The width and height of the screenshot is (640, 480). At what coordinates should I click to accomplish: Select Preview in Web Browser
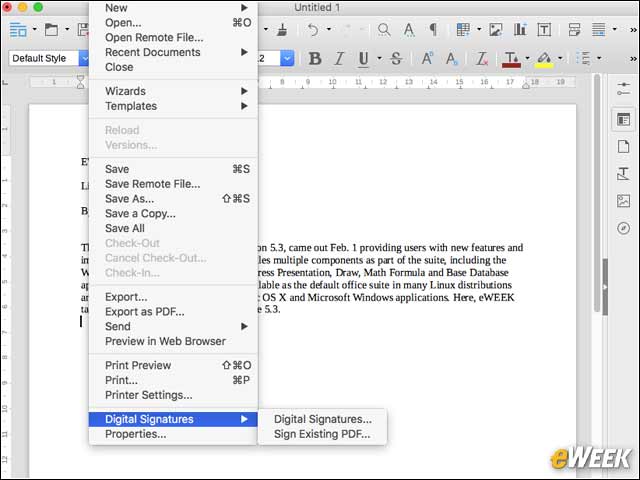173,341
